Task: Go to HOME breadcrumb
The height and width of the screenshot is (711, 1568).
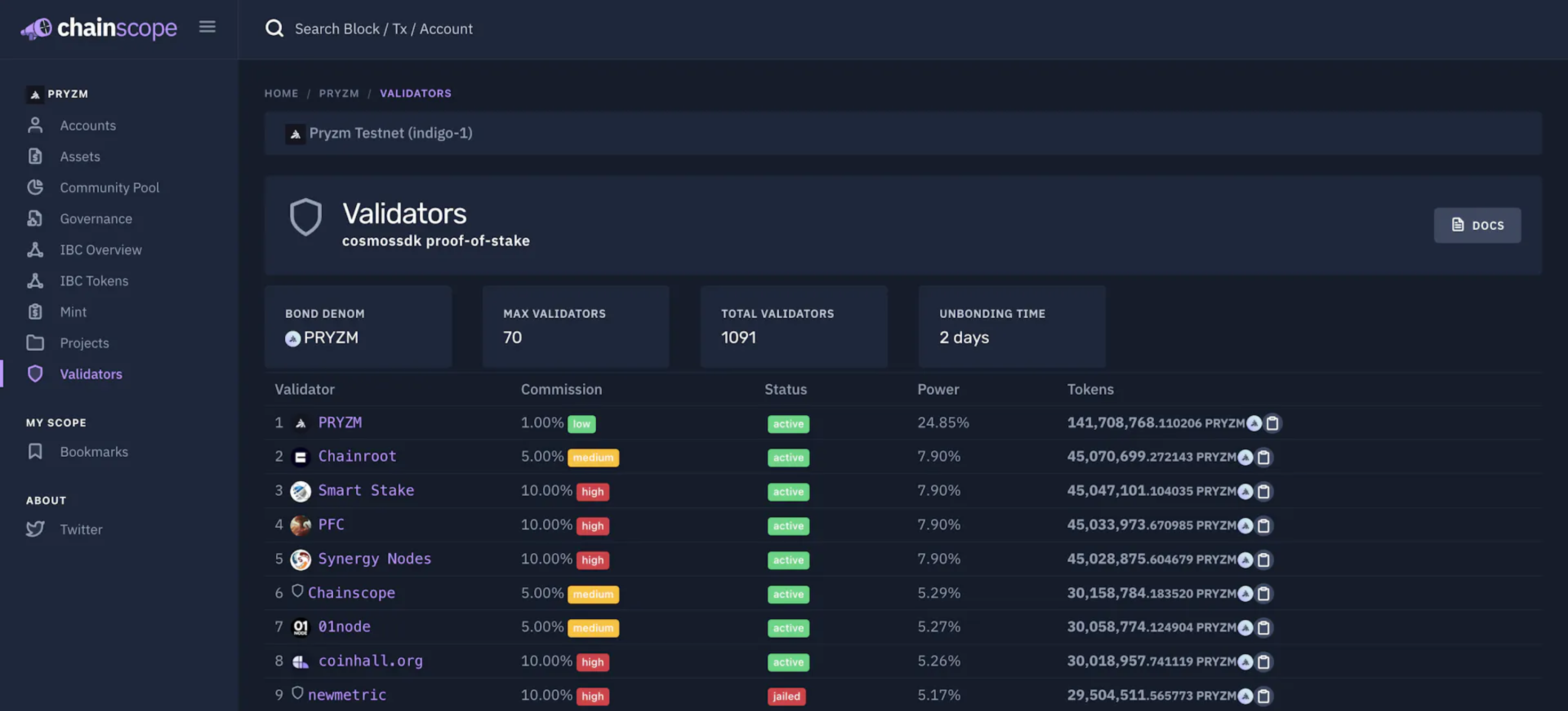Action: pyautogui.click(x=281, y=93)
